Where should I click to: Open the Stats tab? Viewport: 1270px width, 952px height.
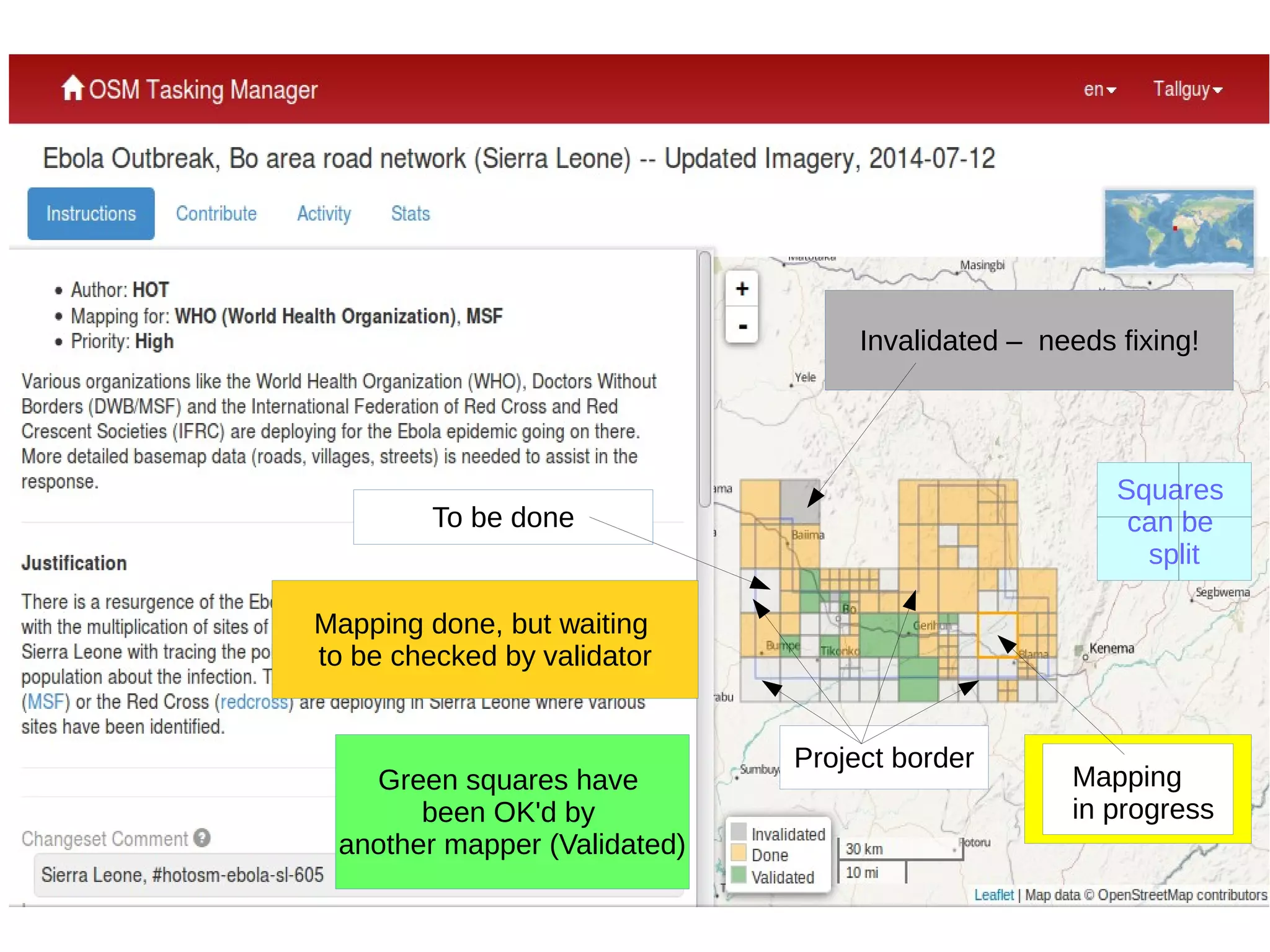click(410, 213)
